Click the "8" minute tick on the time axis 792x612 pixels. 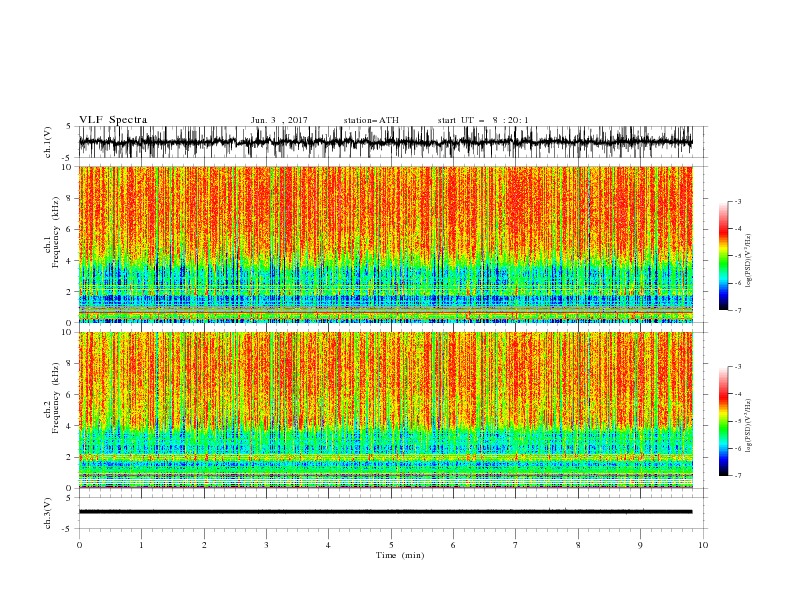[578, 545]
